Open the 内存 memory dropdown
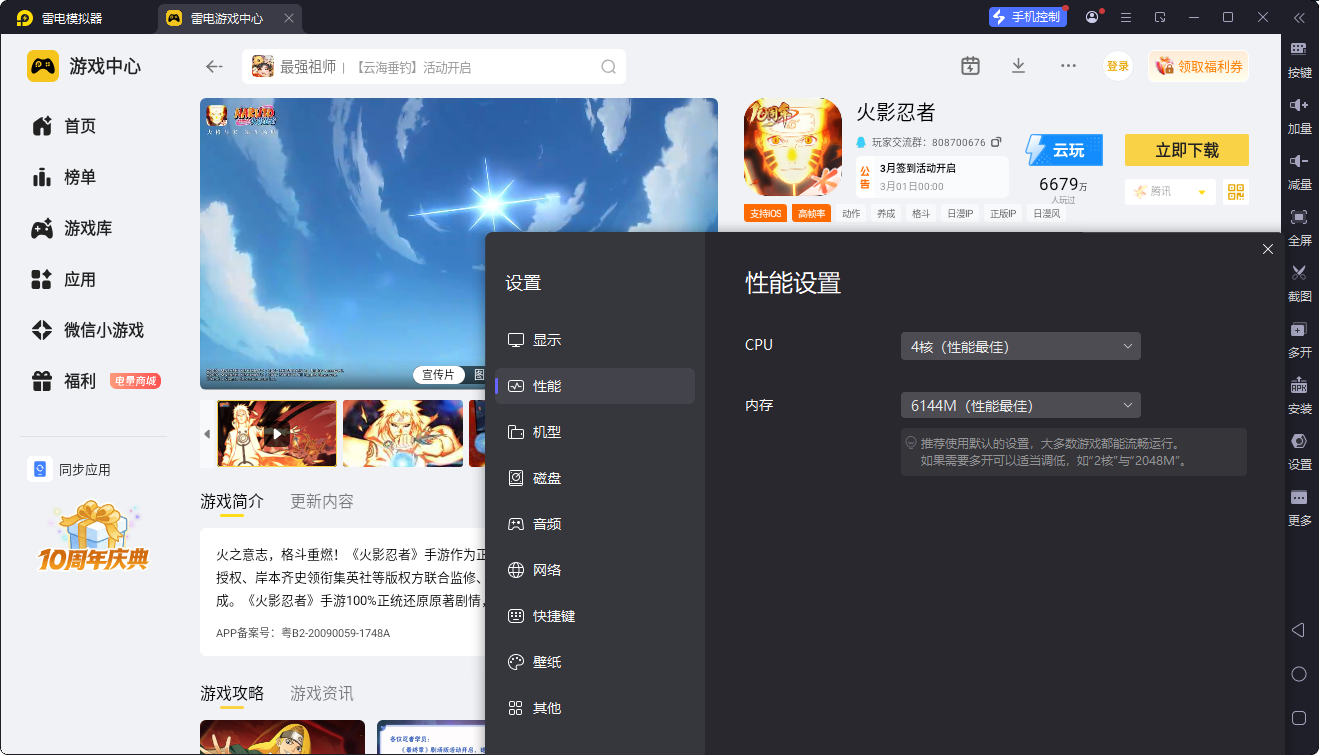The height and width of the screenshot is (755, 1319). (x=1021, y=405)
